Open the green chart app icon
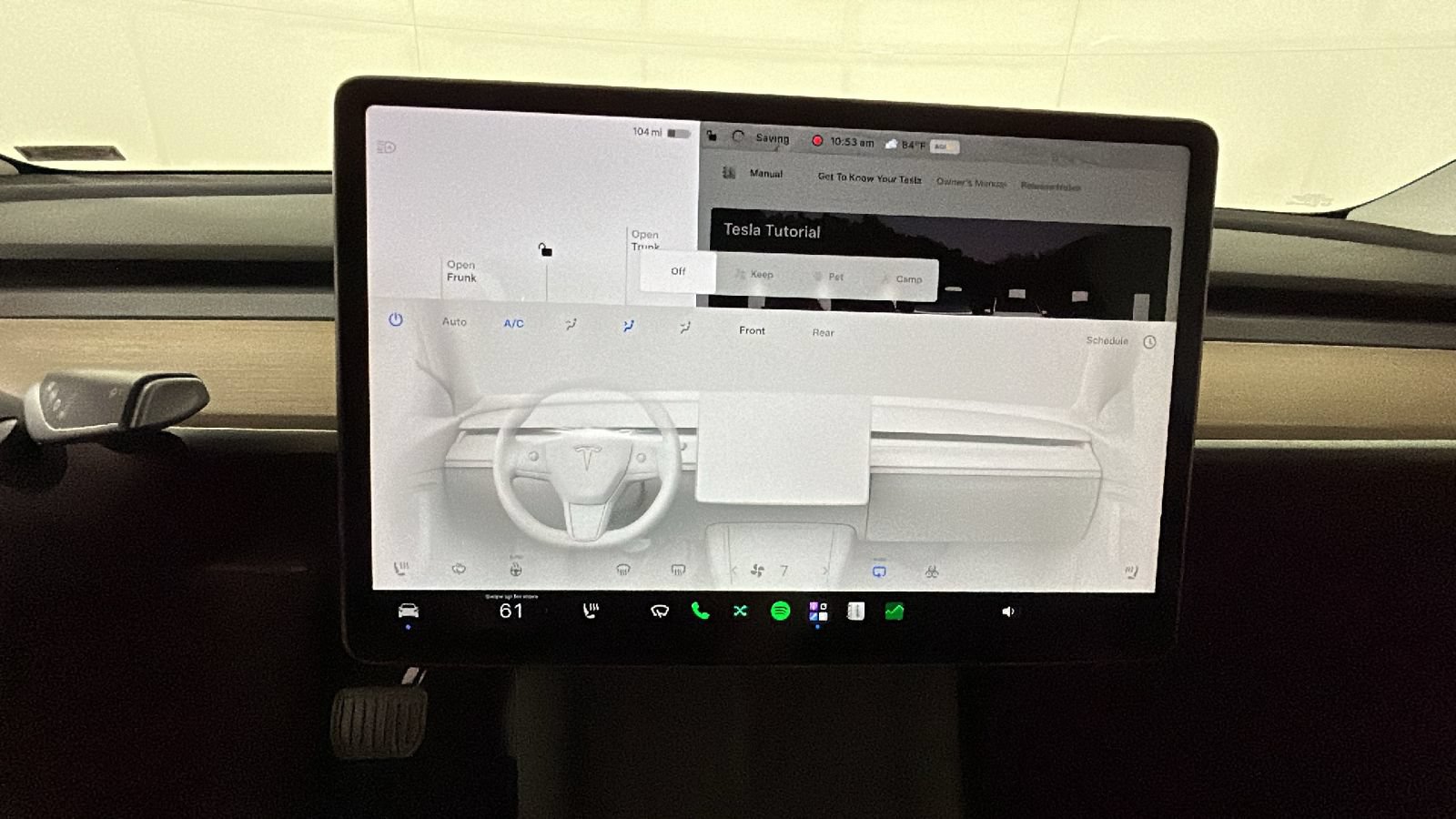The width and height of the screenshot is (1456, 819). click(x=895, y=612)
